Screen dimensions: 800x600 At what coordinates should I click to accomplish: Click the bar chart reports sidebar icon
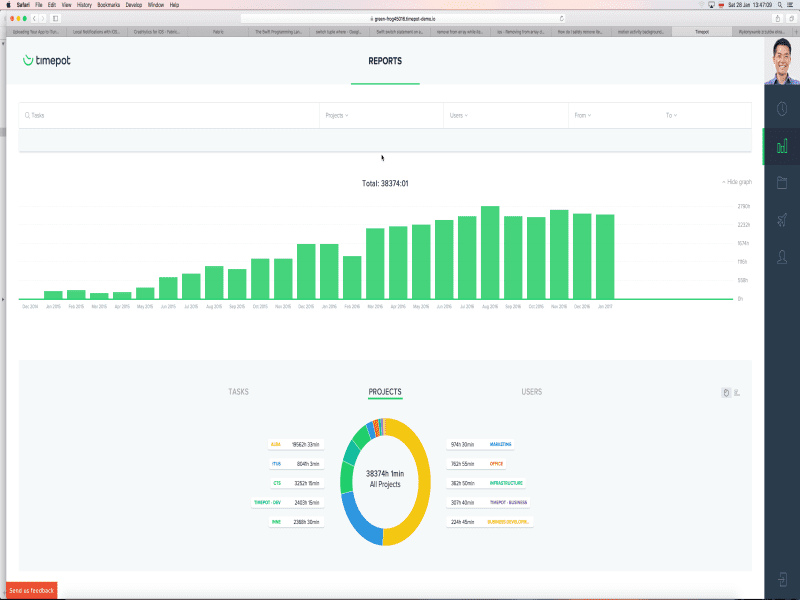782,146
